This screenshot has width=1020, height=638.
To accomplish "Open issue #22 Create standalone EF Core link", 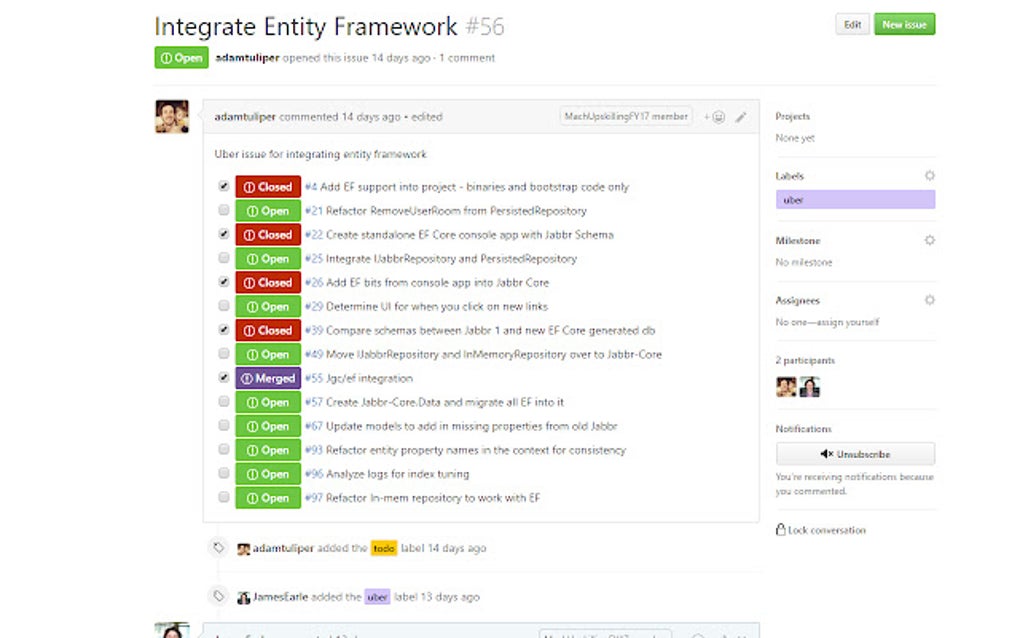I will [459, 235].
